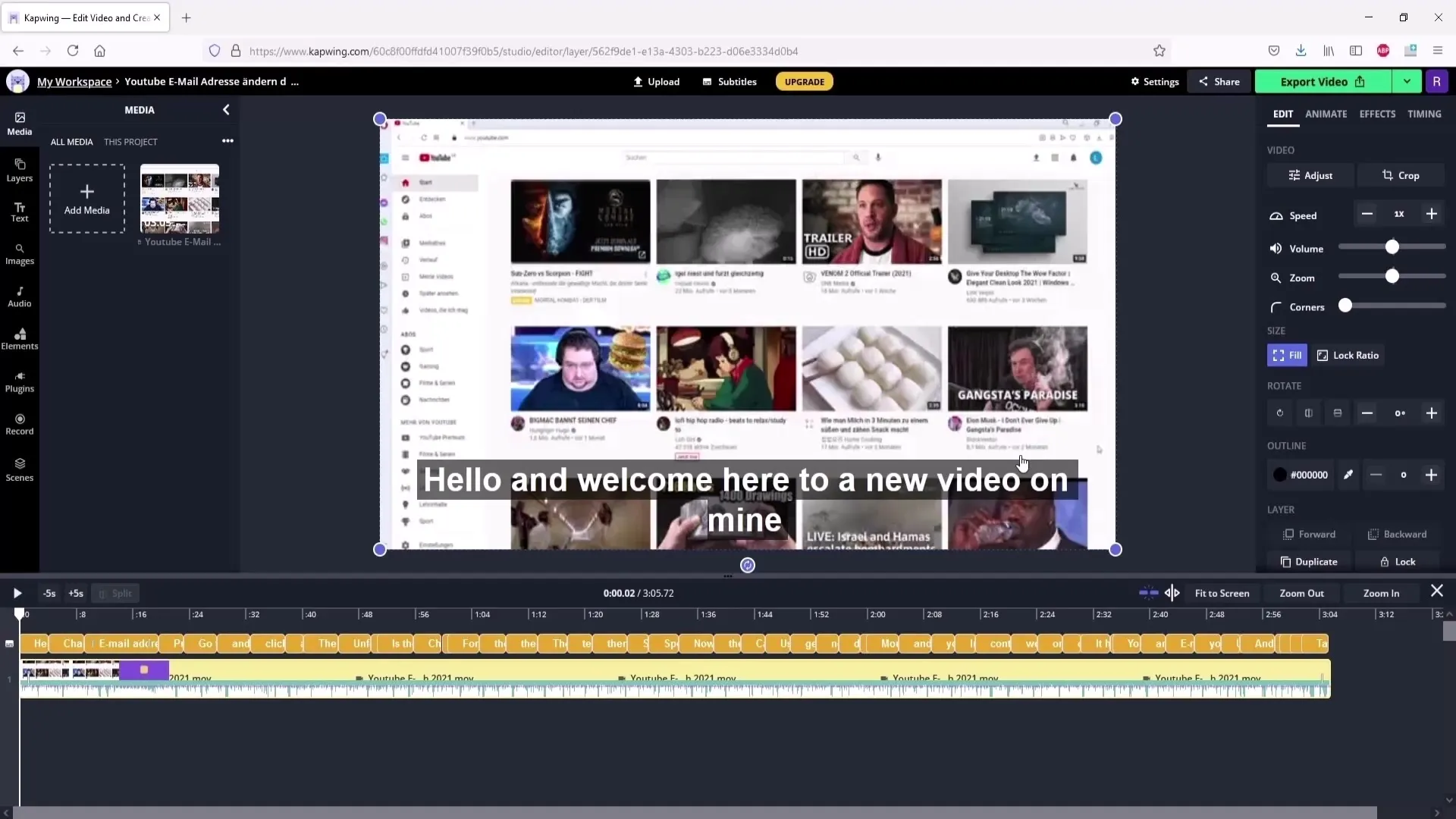This screenshot has height=819, width=1456.
Task: Open the TIMING tab
Action: click(1424, 114)
